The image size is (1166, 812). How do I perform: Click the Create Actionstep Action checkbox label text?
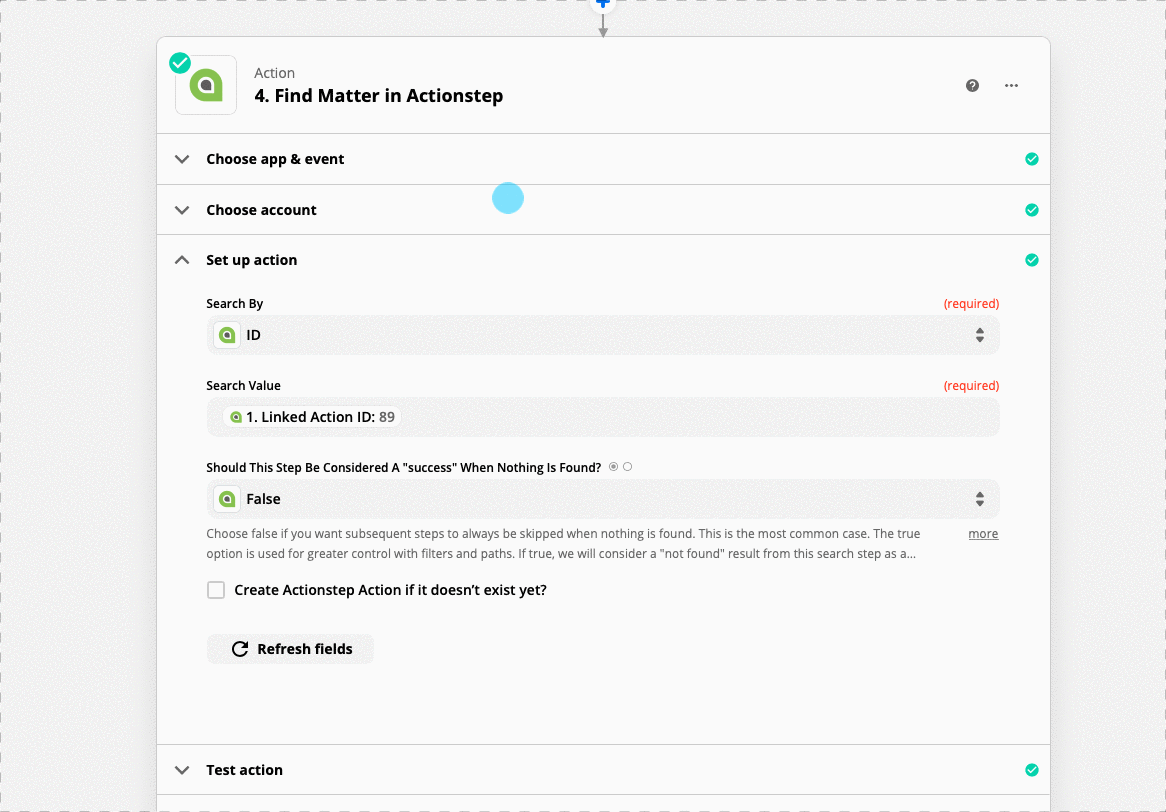point(390,590)
